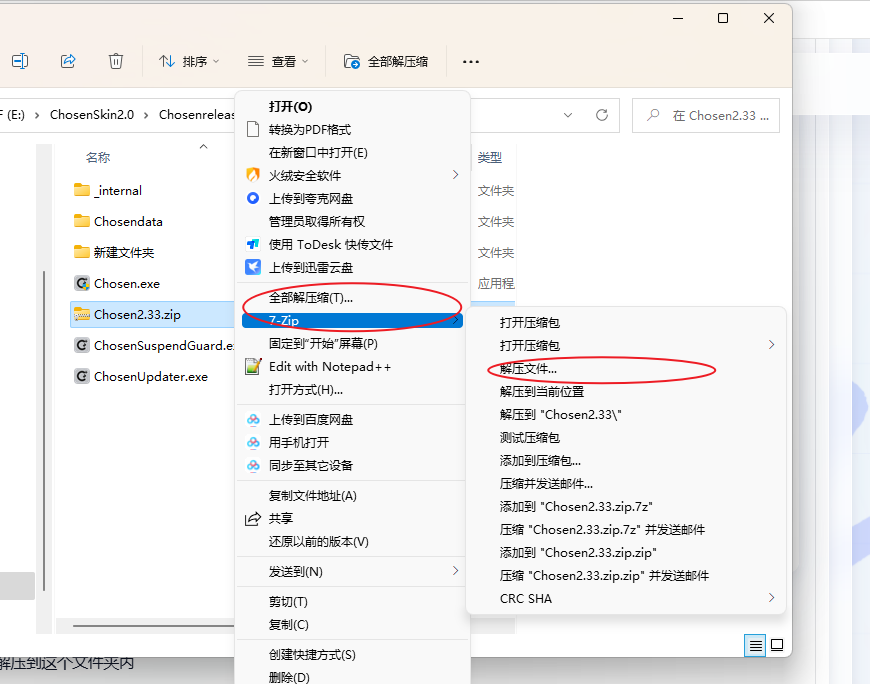Click the search box 在 Chosen2.33
The height and width of the screenshot is (684, 870).
click(x=706, y=115)
